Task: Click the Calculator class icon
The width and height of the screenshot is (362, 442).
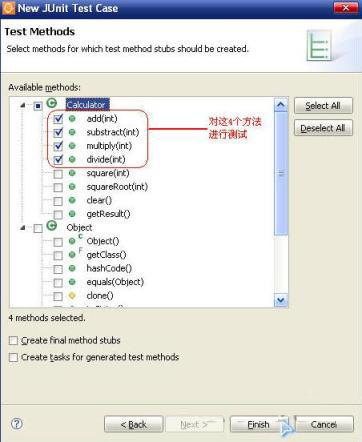Action: coord(52,103)
